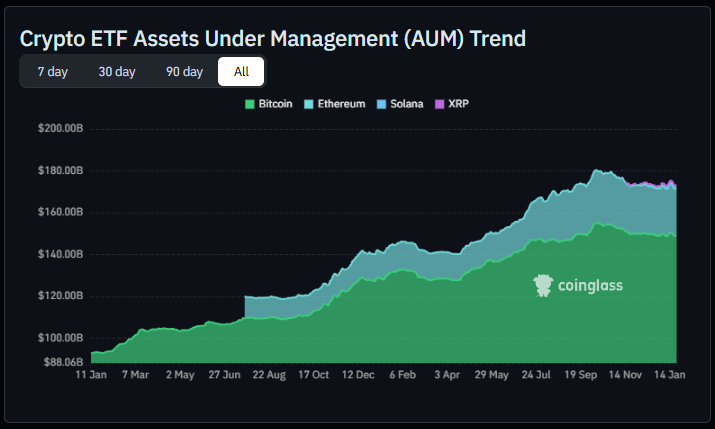Click the $88.06B minimum value axis label
The image size is (715, 429).
click(60, 362)
